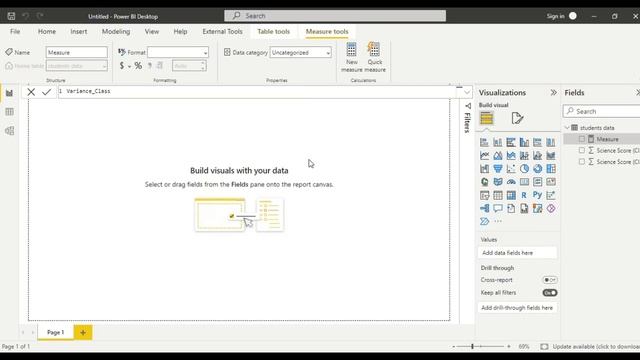
Task: Adjust the decimal places stepper
Action: tap(202, 66)
